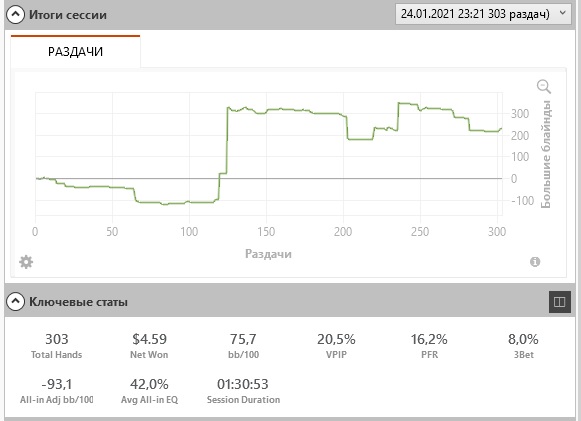
Task: Toggle the stats column layout icon
Action: [x=560, y=302]
